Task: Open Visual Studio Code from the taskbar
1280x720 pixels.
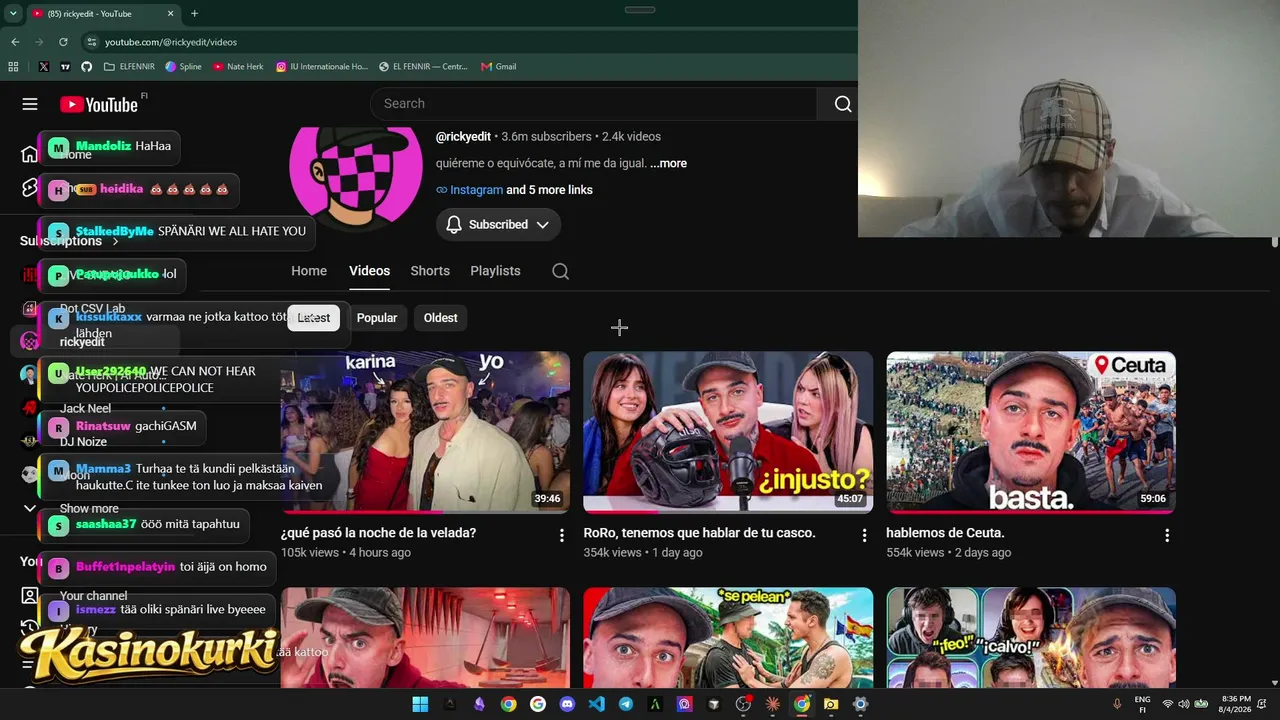Action: [x=596, y=704]
